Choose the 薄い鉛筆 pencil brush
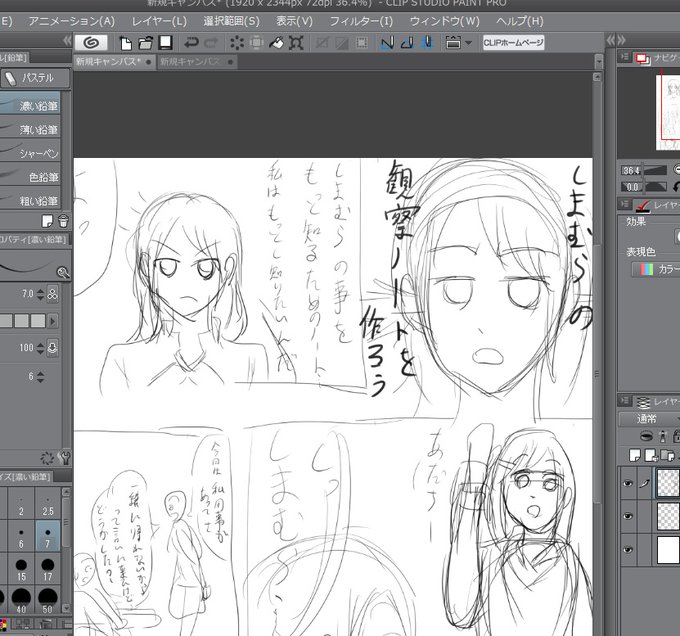 point(30,128)
